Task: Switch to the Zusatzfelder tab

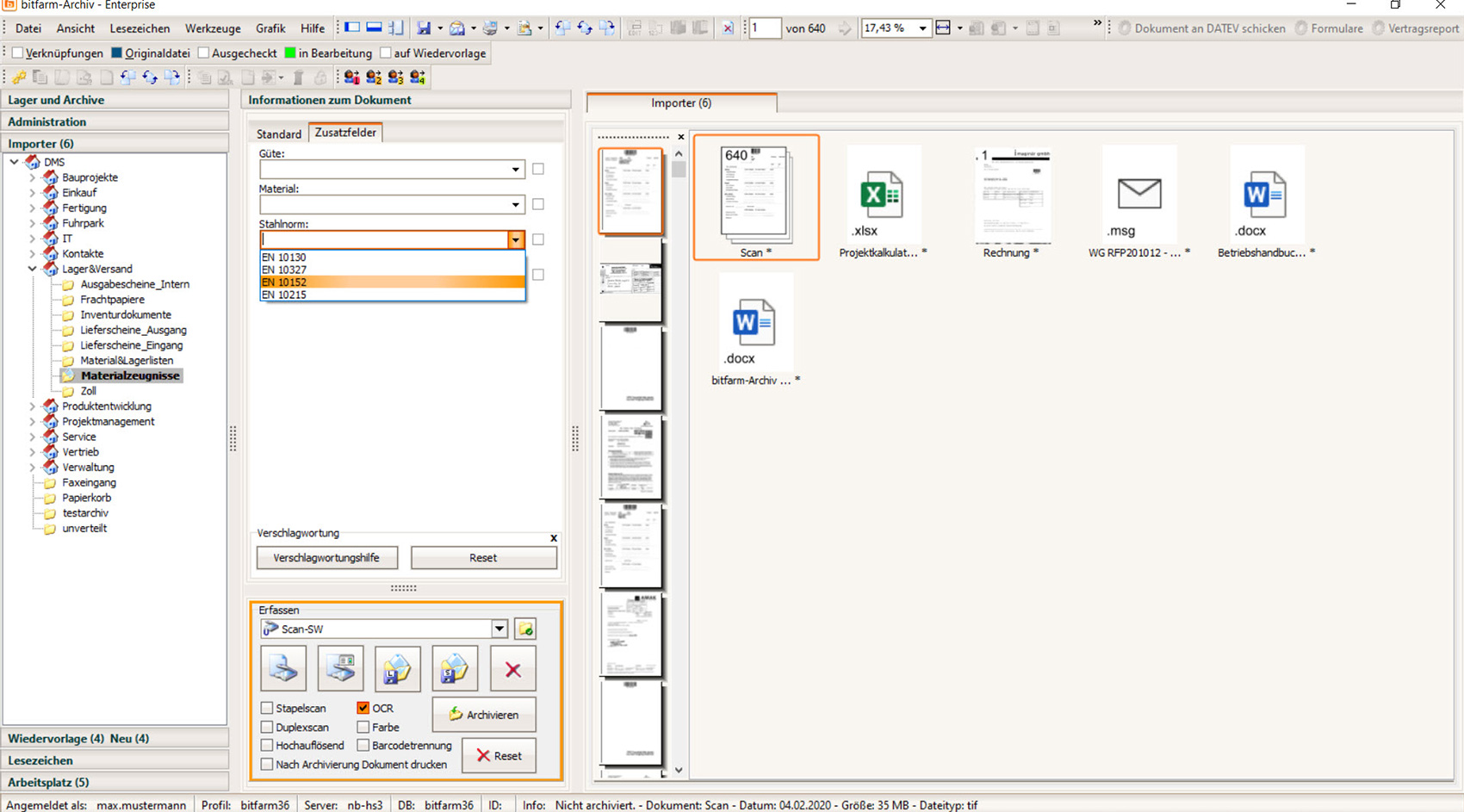Action: tap(345, 133)
